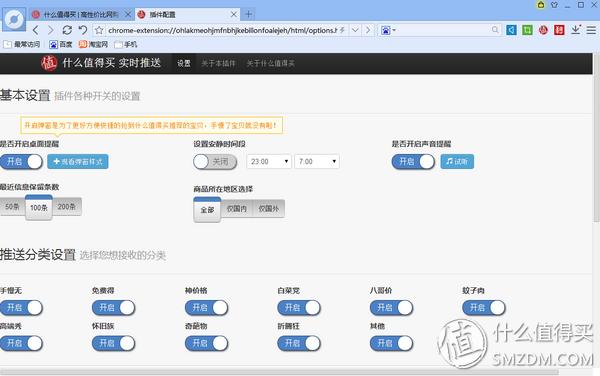Select 全部 region option
The image size is (600, 376).
tap(207, 209)
